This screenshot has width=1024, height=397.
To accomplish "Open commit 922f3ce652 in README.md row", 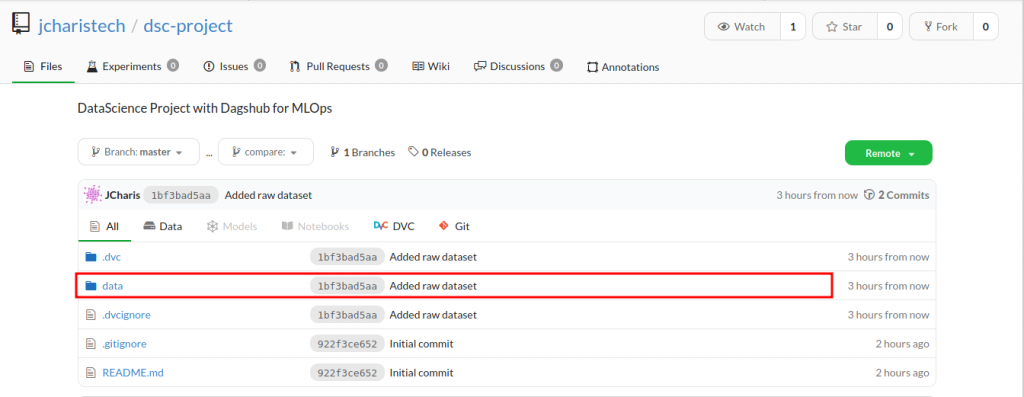I will tap(347, 373).
